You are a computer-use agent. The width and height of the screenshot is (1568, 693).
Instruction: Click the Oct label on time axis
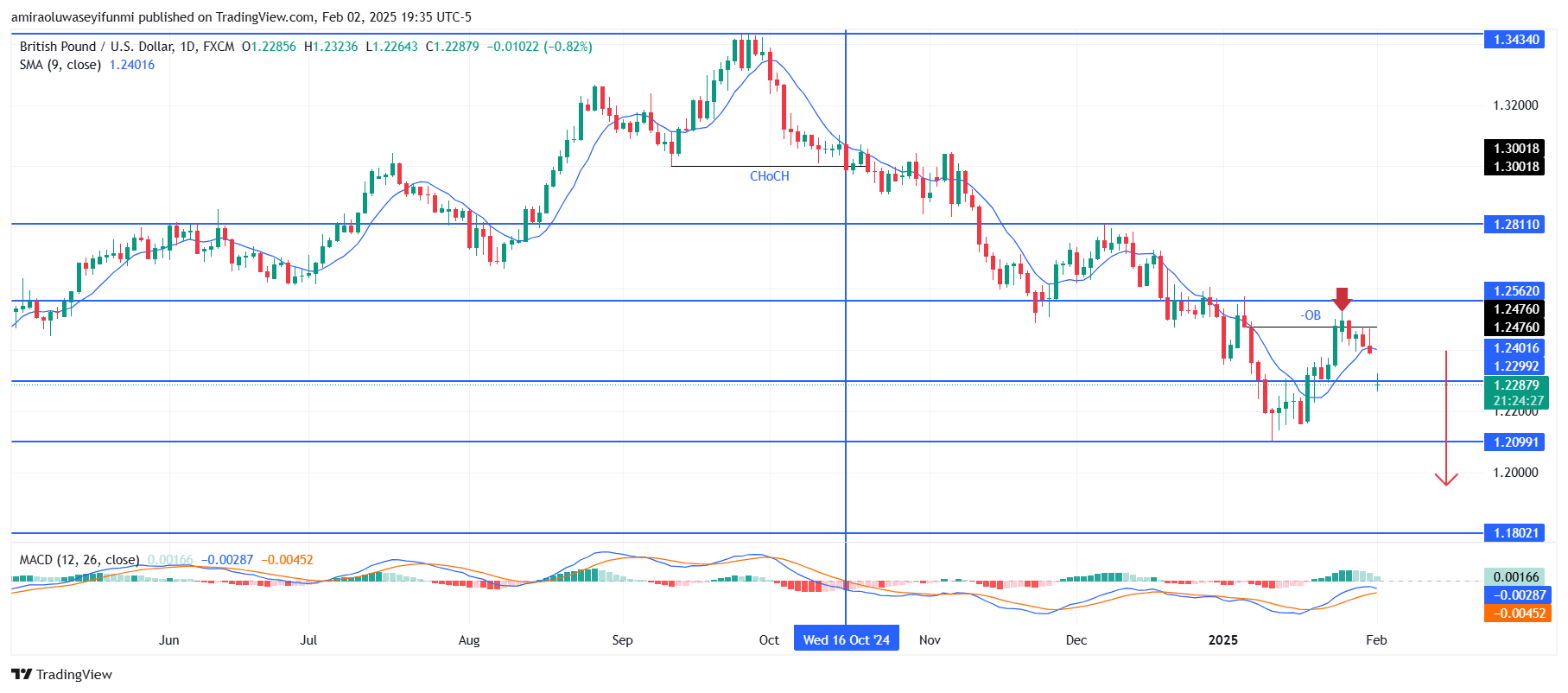[x=769, y=640]
